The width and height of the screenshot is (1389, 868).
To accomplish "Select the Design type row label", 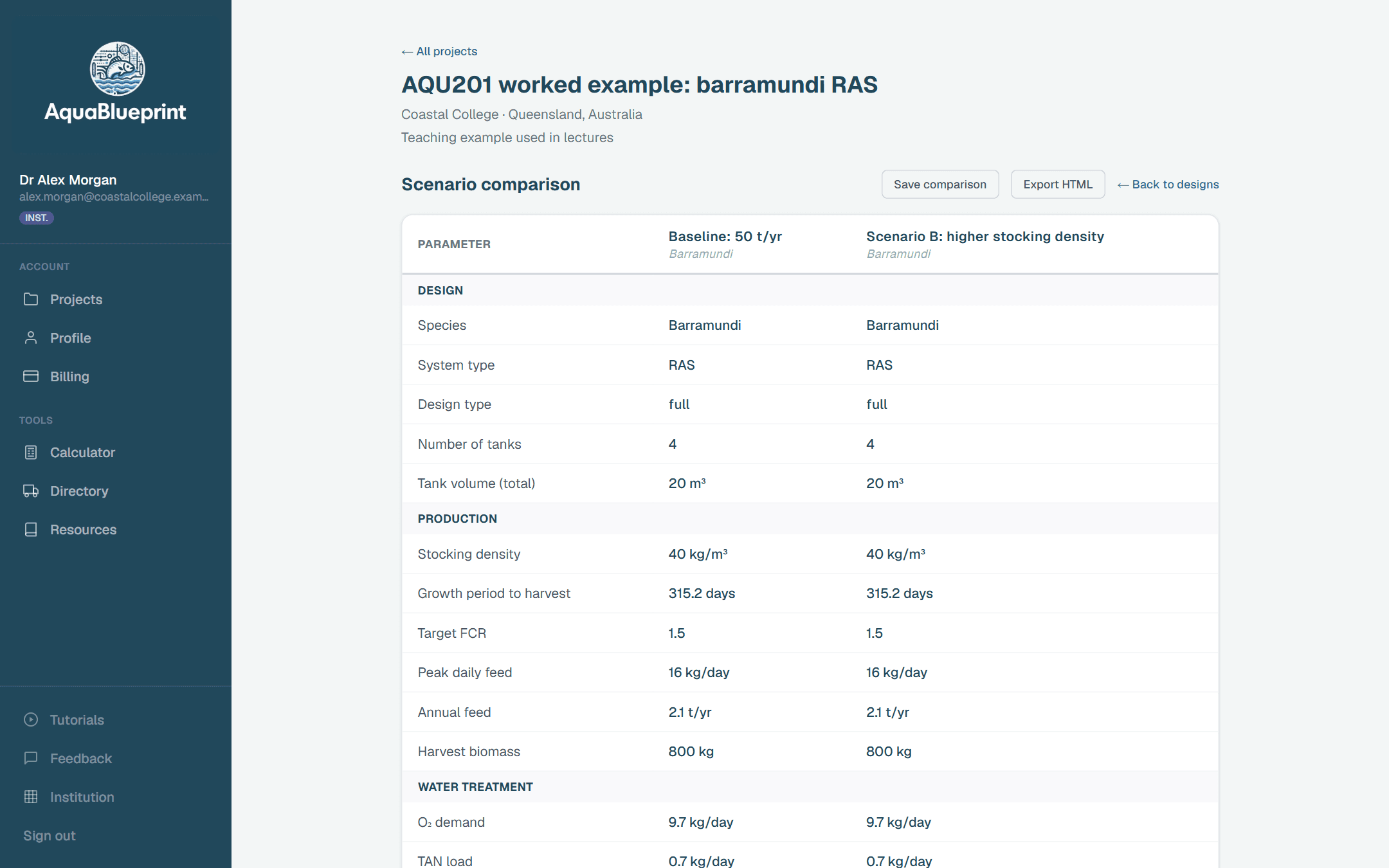I will pos(455,404).
